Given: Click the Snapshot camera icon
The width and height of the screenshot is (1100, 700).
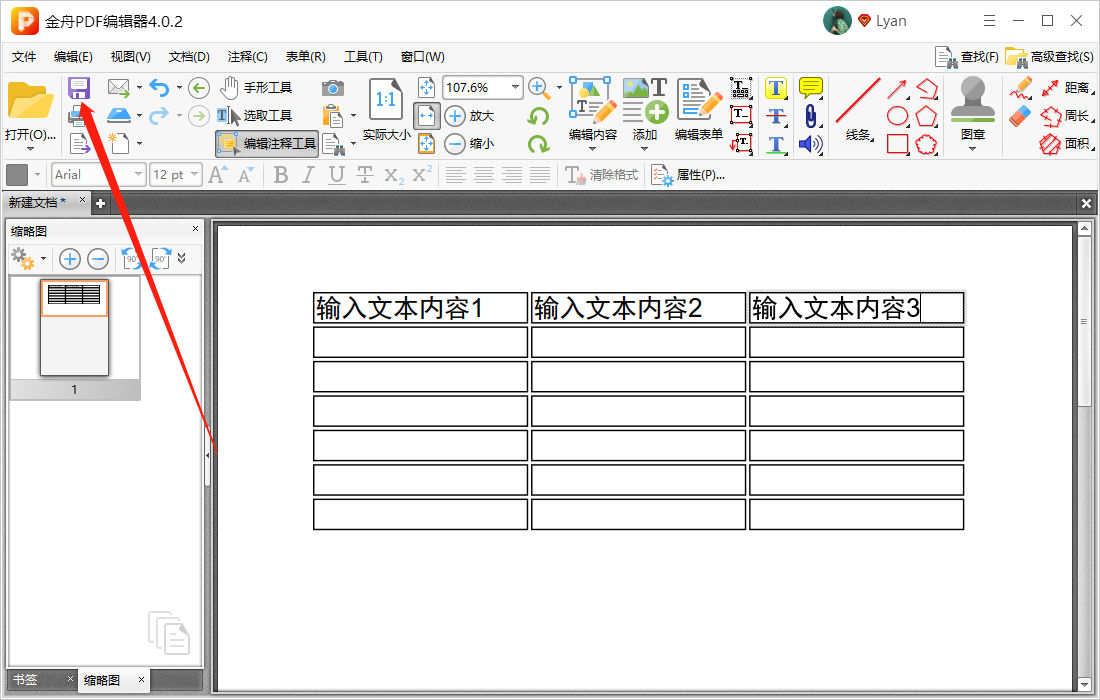Looking at the screenshot, I should click(333, 88).
